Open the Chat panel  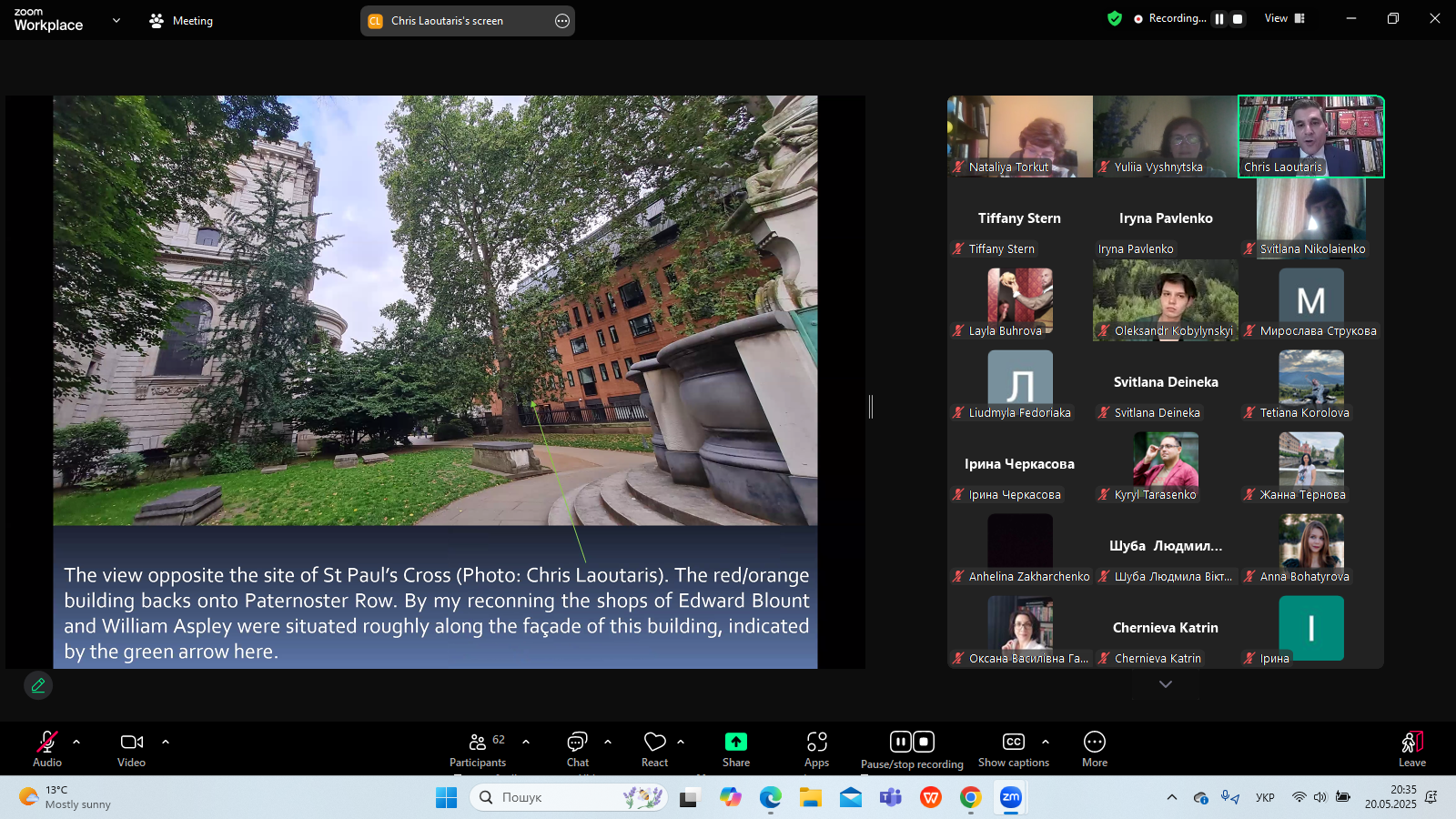(577, 749)
